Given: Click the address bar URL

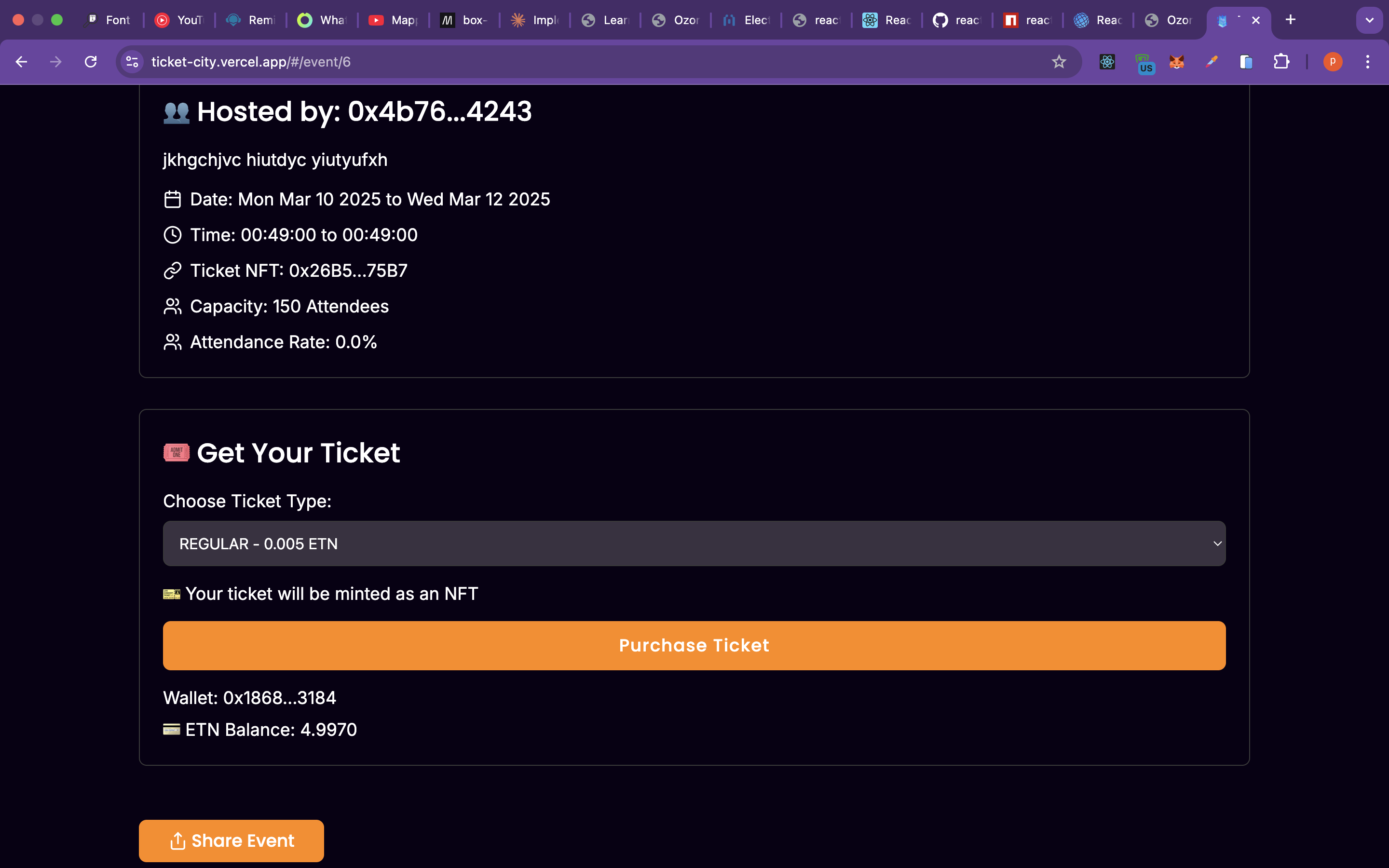Looking at the screenshot, I should [x=517, y=62].
